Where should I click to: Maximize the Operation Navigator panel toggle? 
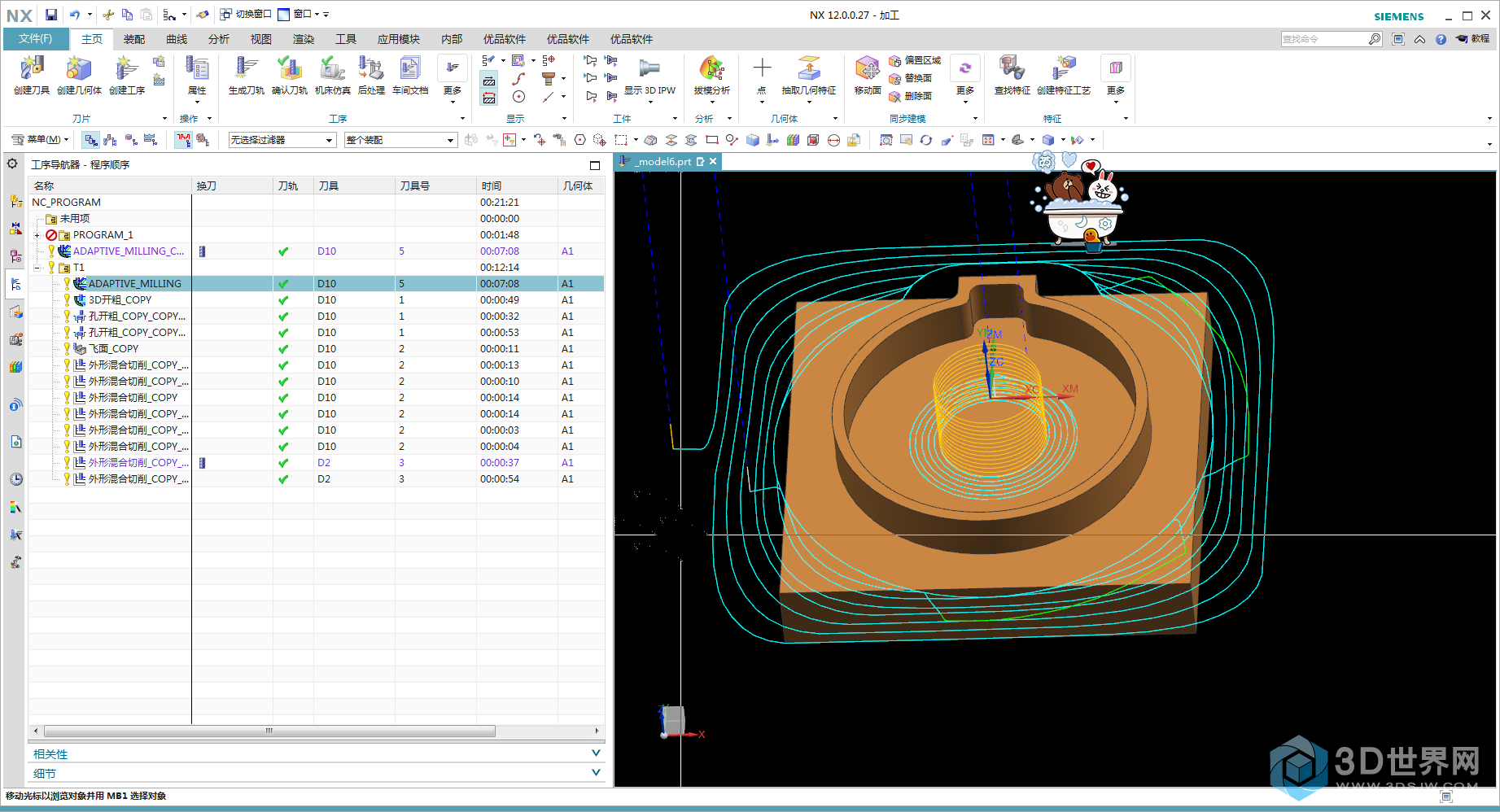(x=595, y=165)
